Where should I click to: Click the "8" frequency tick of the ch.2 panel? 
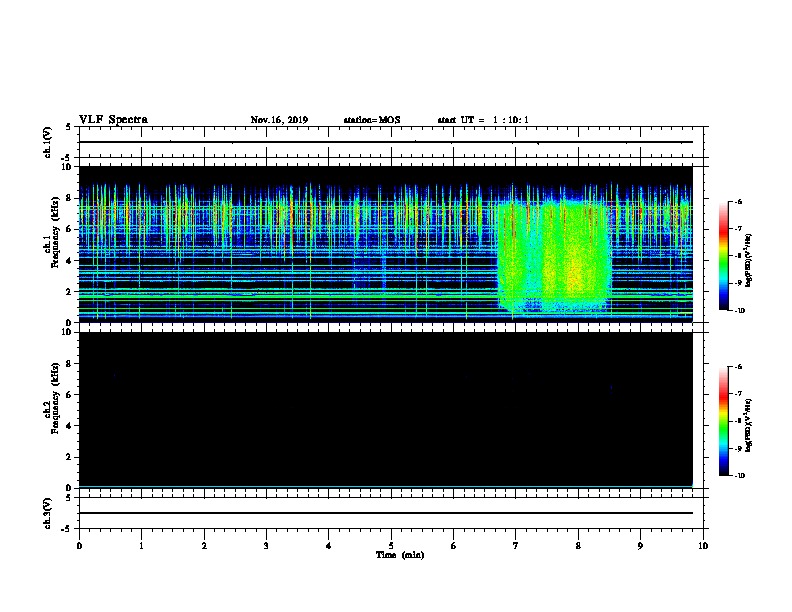[x=70, y=364]
